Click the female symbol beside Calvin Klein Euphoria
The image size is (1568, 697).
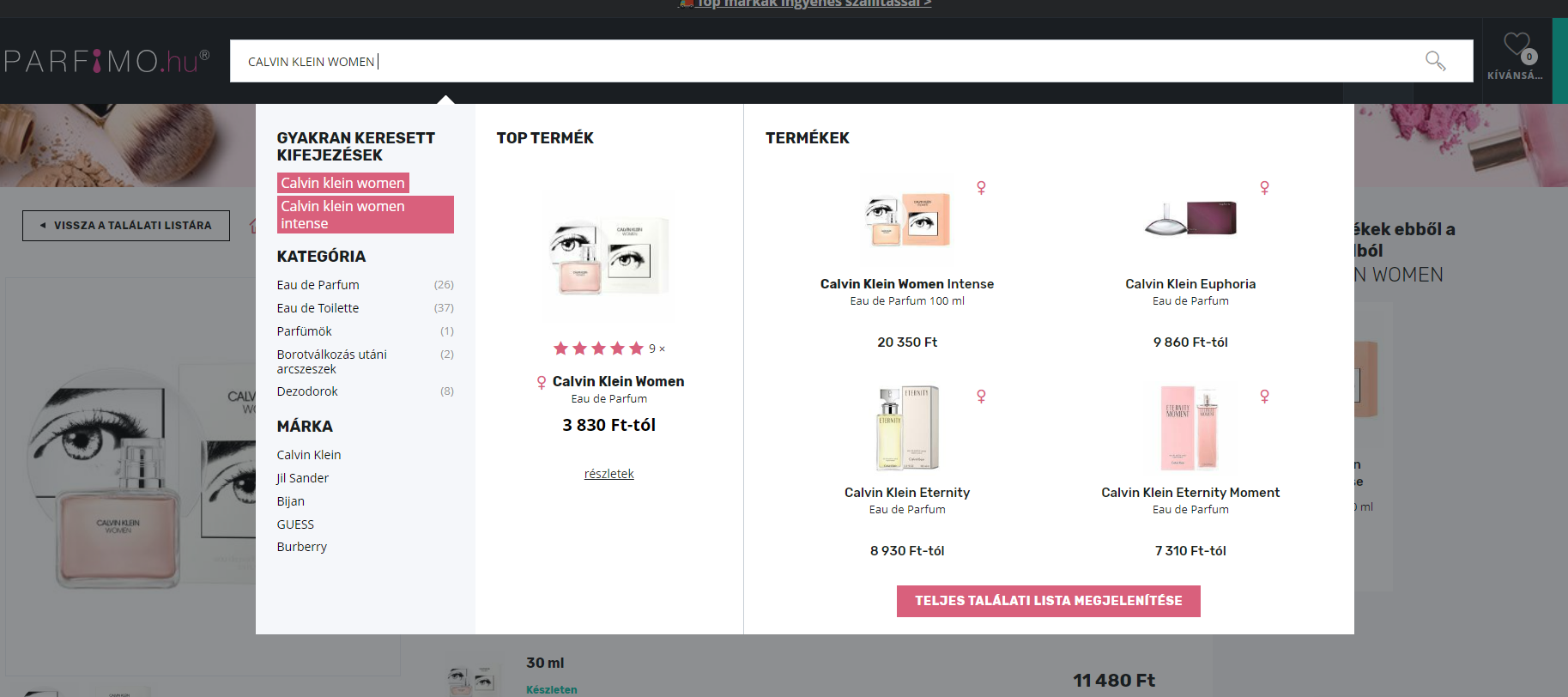pyautogui.click(x=1264, y=187)
